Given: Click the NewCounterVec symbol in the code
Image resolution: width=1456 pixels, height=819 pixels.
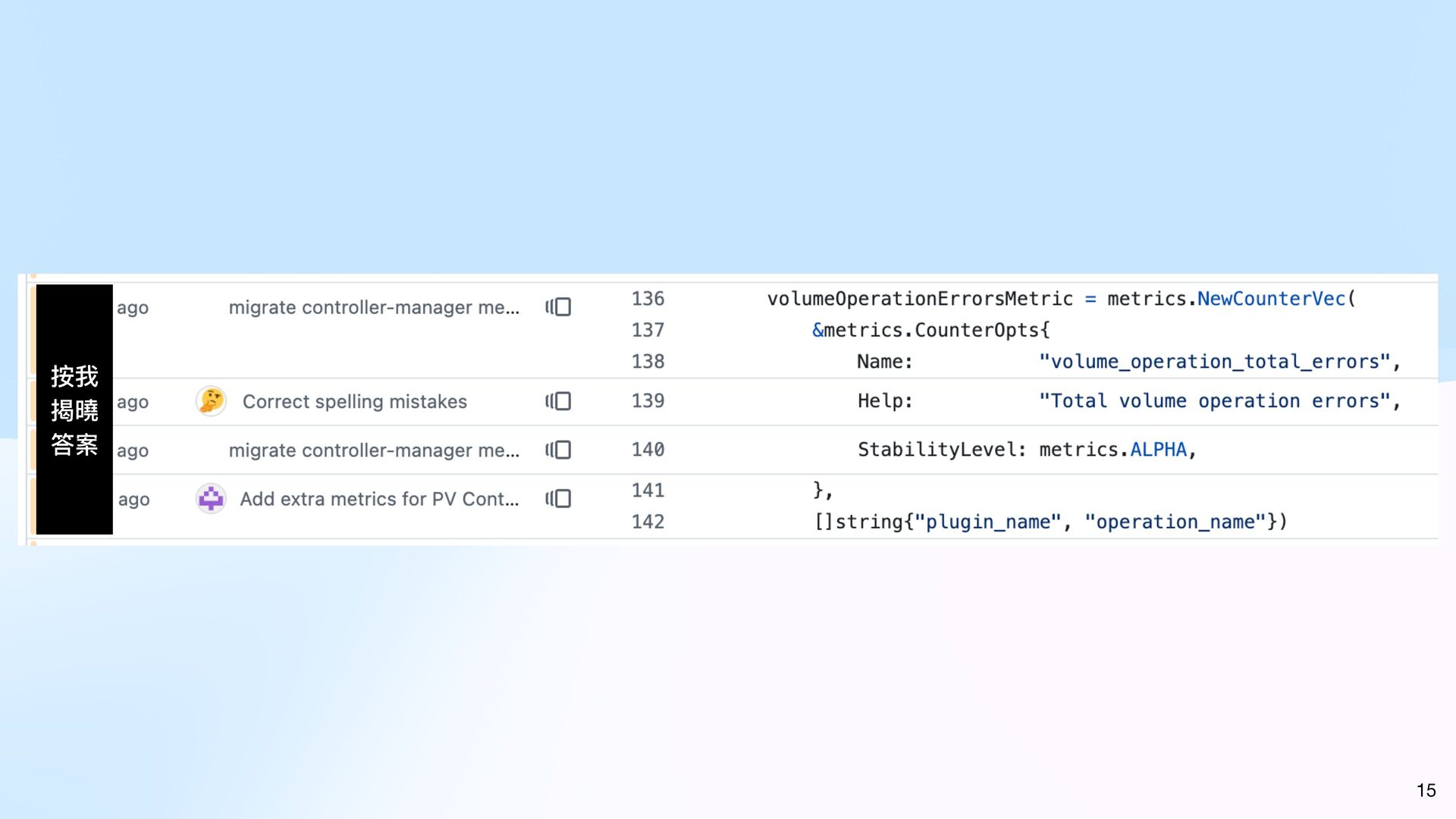Looking at the screenshot, I should (x=1271, y=299).
